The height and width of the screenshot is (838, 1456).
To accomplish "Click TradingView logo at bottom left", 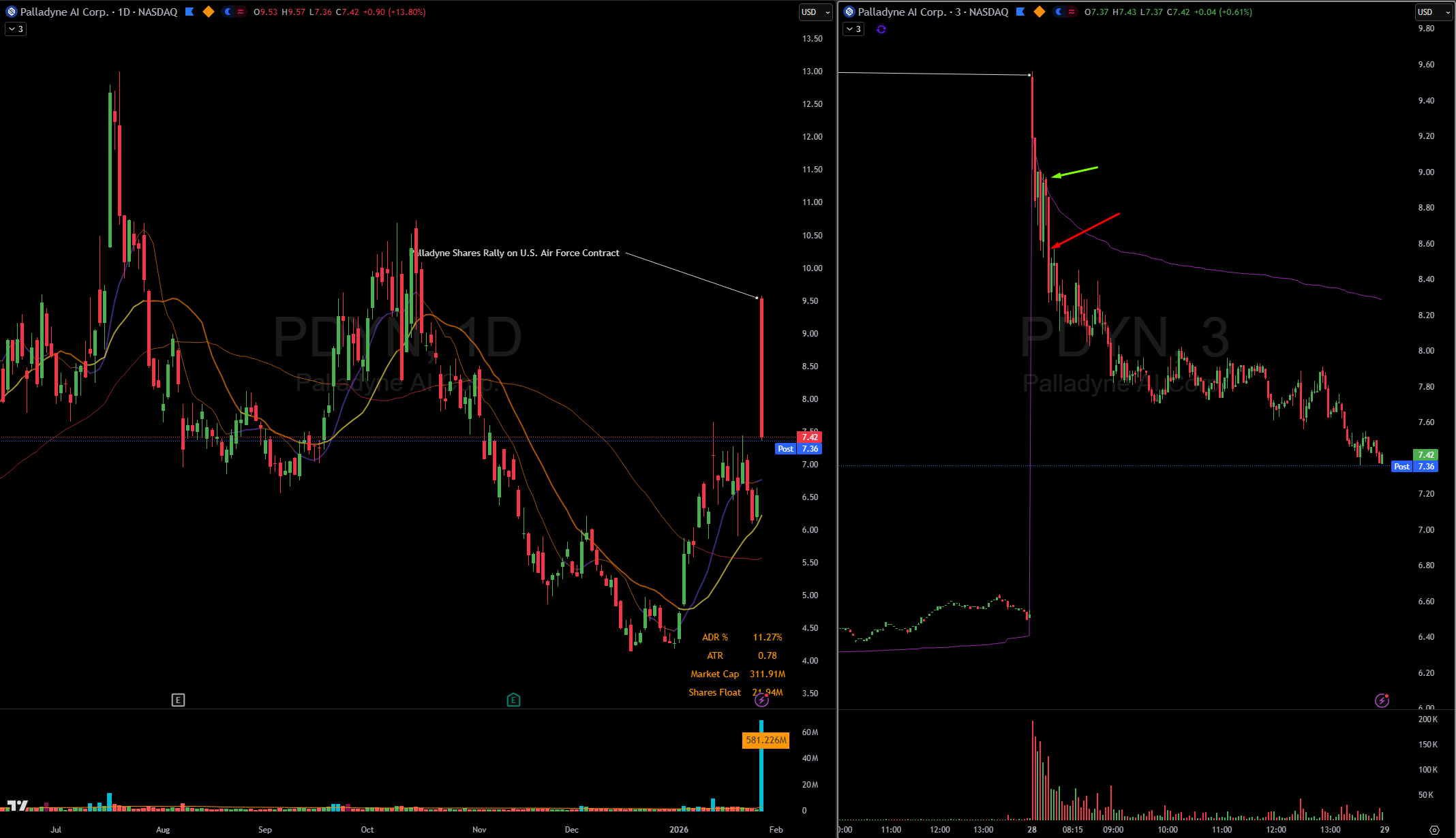I will 16,806.
